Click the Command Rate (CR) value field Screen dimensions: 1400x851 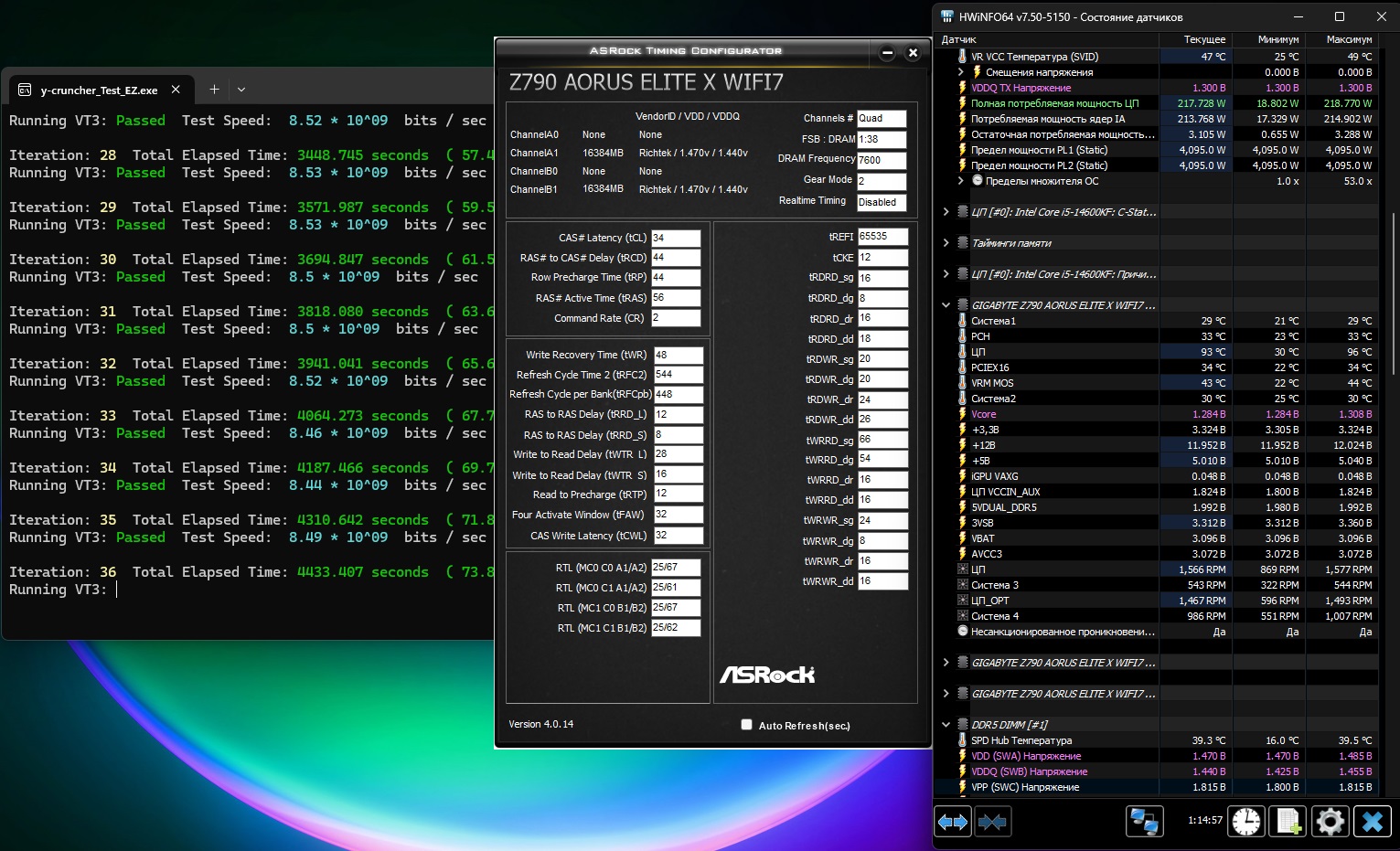(x=676, y=318)
